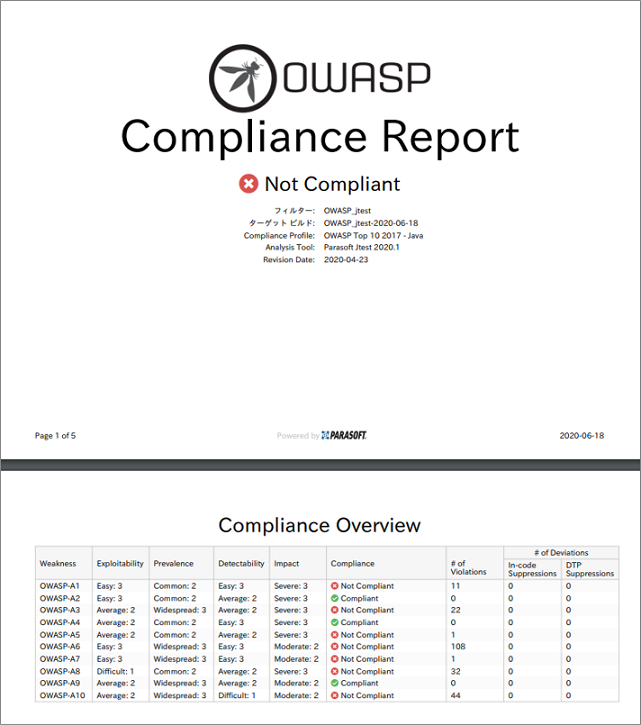Click the 32 violations value for OWASP-A8
641x725 pixels.
point(456,671)
